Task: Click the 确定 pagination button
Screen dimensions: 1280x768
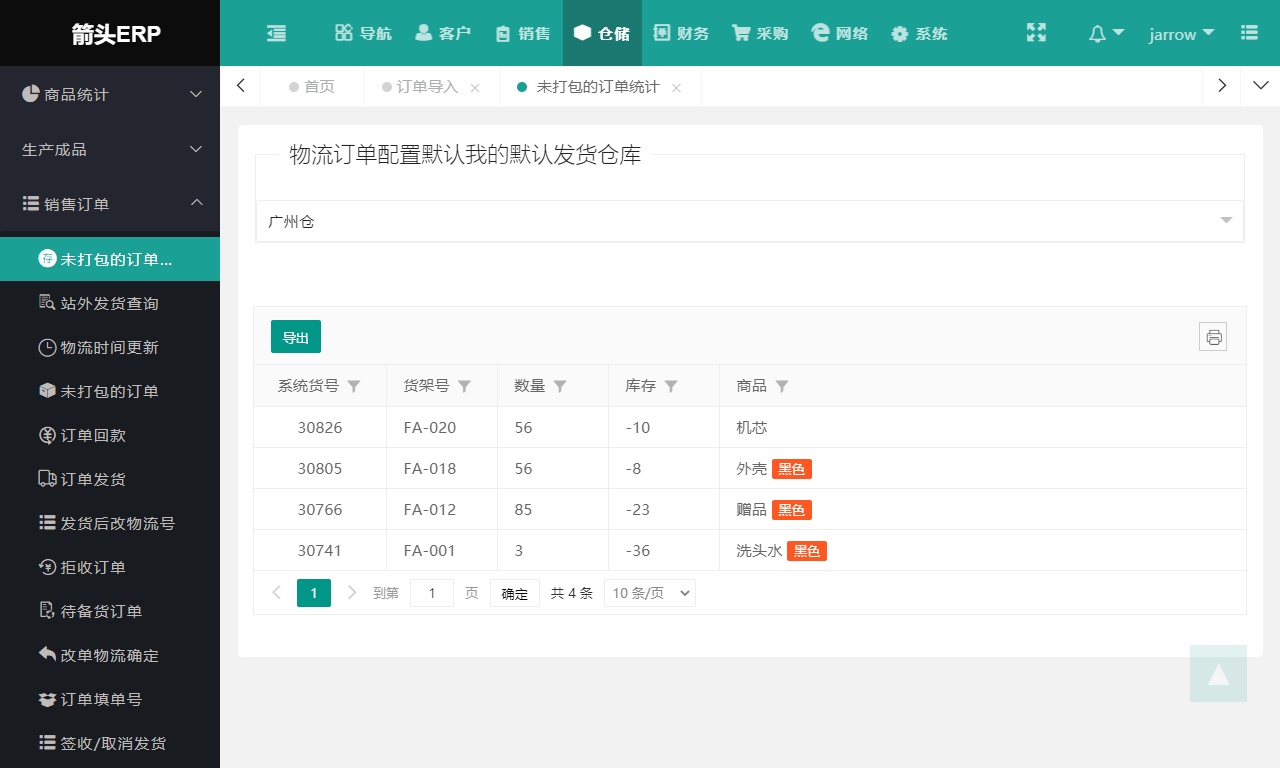Action: pos(515,593)
